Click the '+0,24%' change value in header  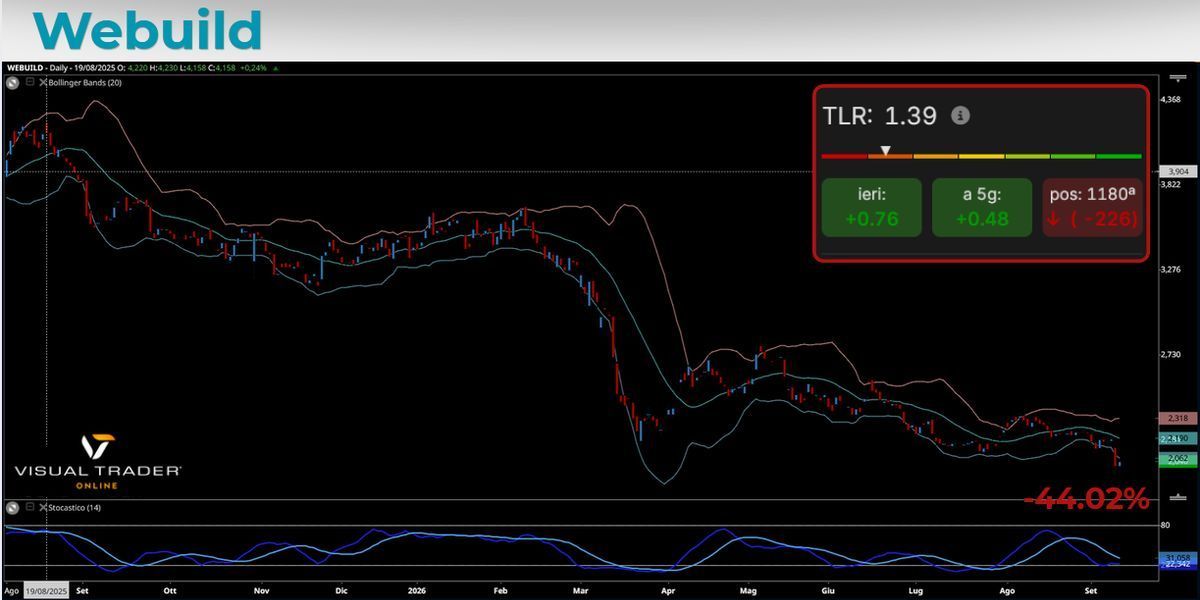tap(252, 68)
